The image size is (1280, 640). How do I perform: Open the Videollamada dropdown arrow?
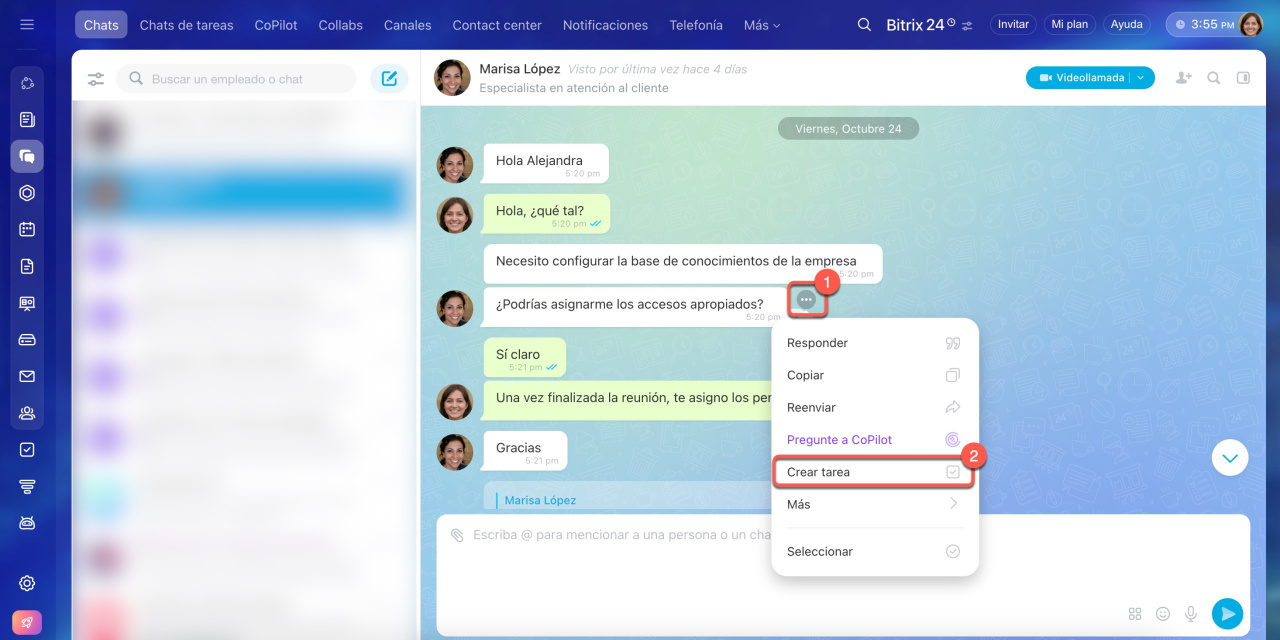(x=1142, y=78)
